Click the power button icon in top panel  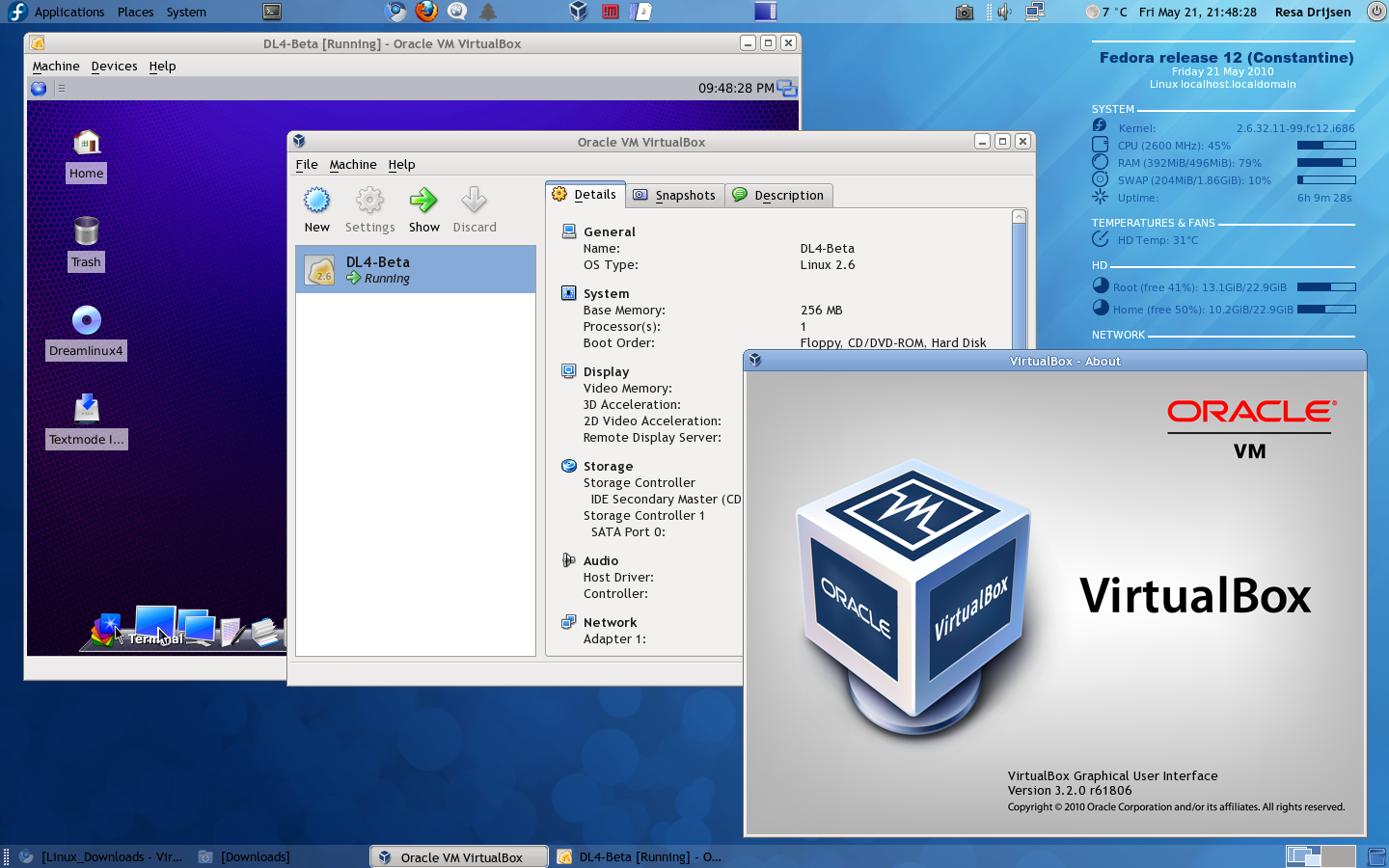[1376, 12]
